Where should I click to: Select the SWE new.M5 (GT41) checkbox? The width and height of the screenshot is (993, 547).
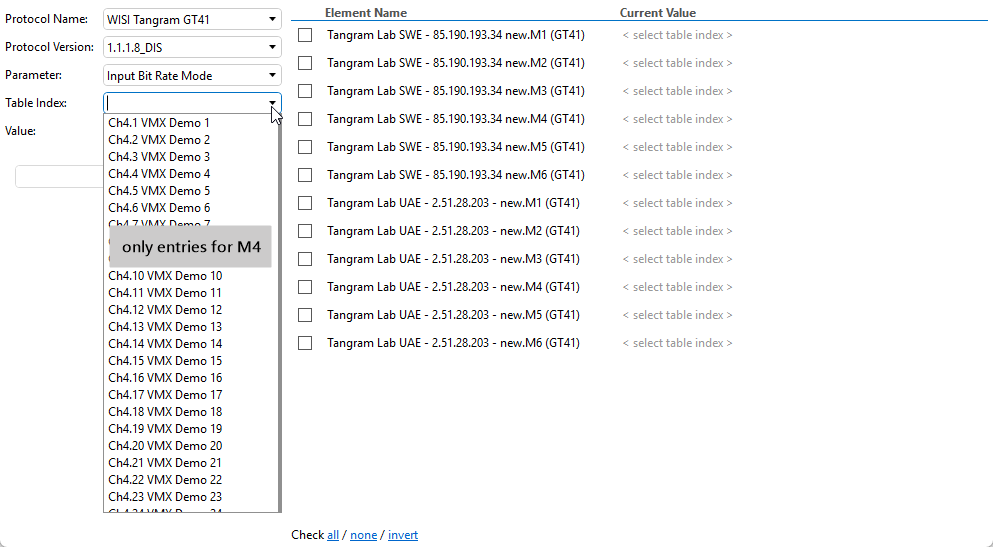pos(305,147)
